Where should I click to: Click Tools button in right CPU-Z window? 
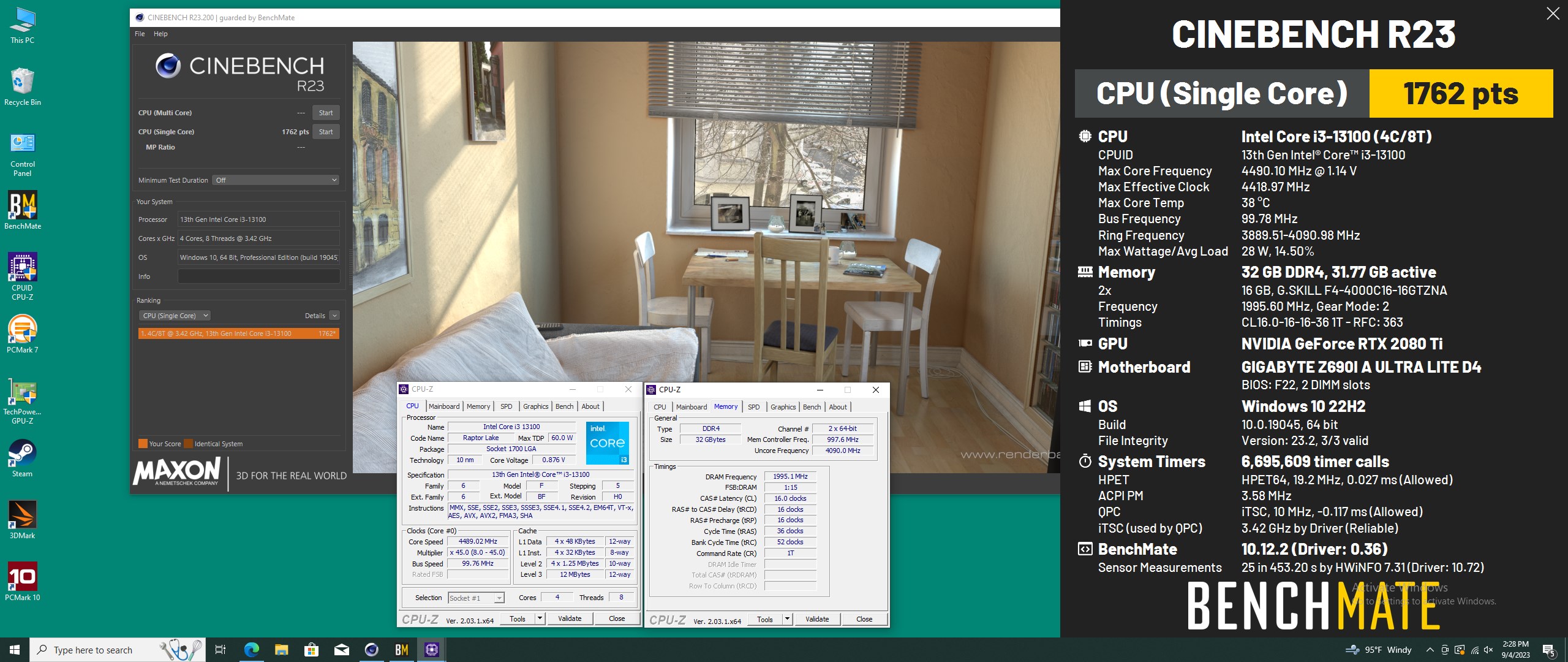point(765,619)
